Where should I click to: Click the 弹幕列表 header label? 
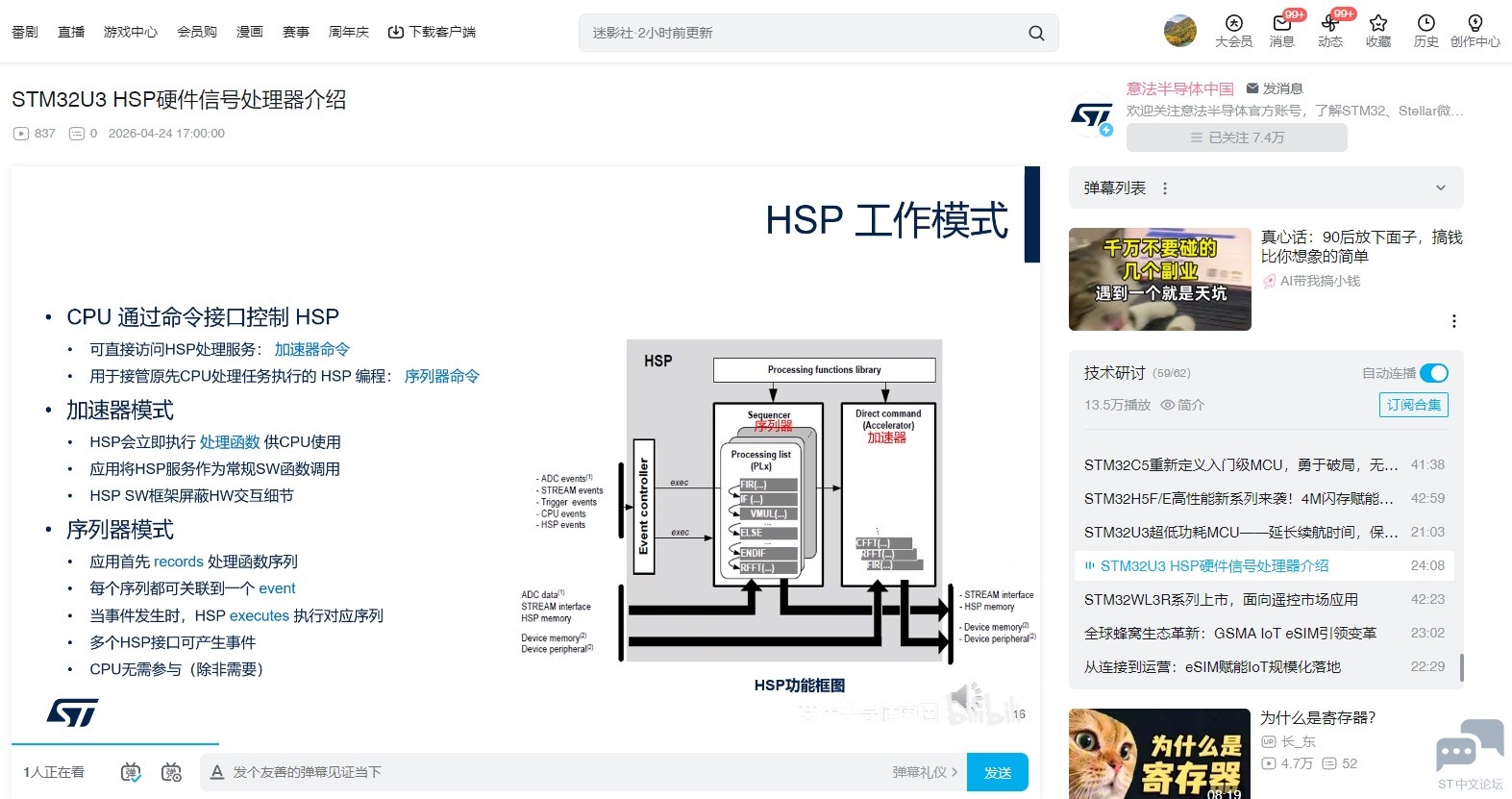1115,188
